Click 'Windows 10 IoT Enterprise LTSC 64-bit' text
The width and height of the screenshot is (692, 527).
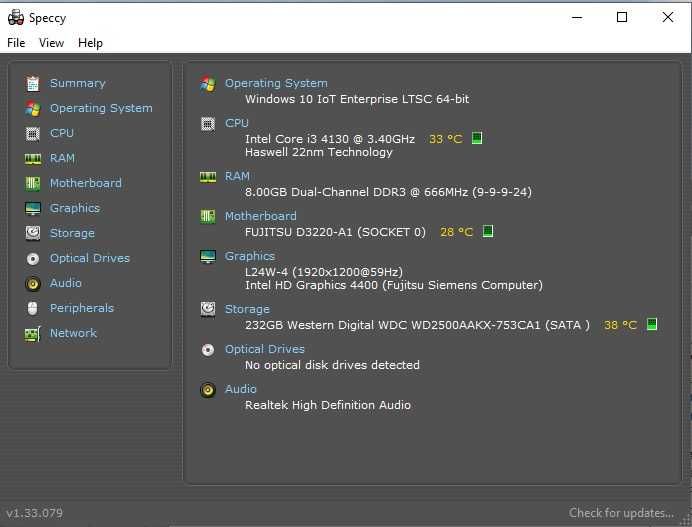pyautogui.click(x=357, y=99)
